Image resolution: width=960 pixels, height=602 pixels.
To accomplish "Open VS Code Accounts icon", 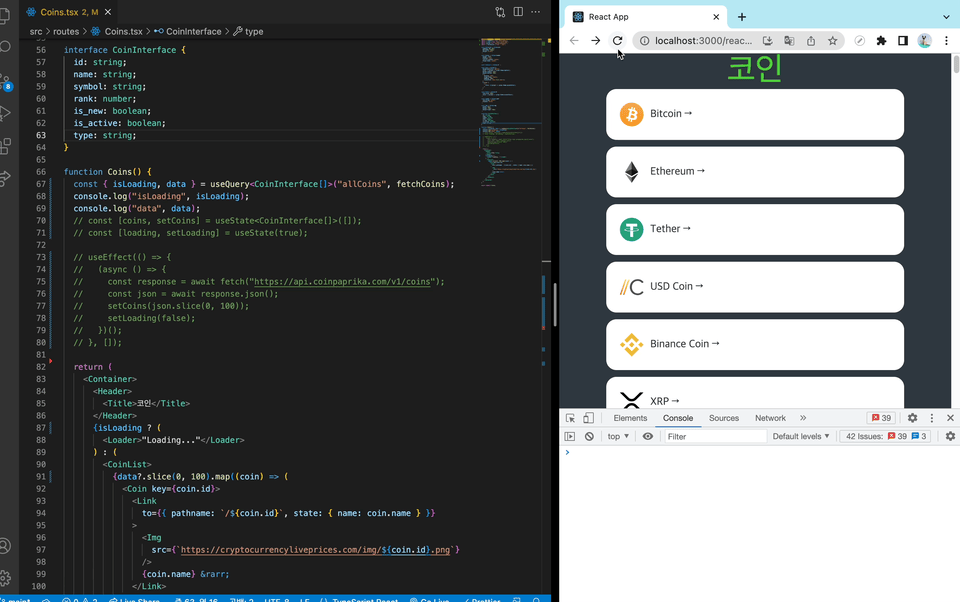I will [5, 545].
